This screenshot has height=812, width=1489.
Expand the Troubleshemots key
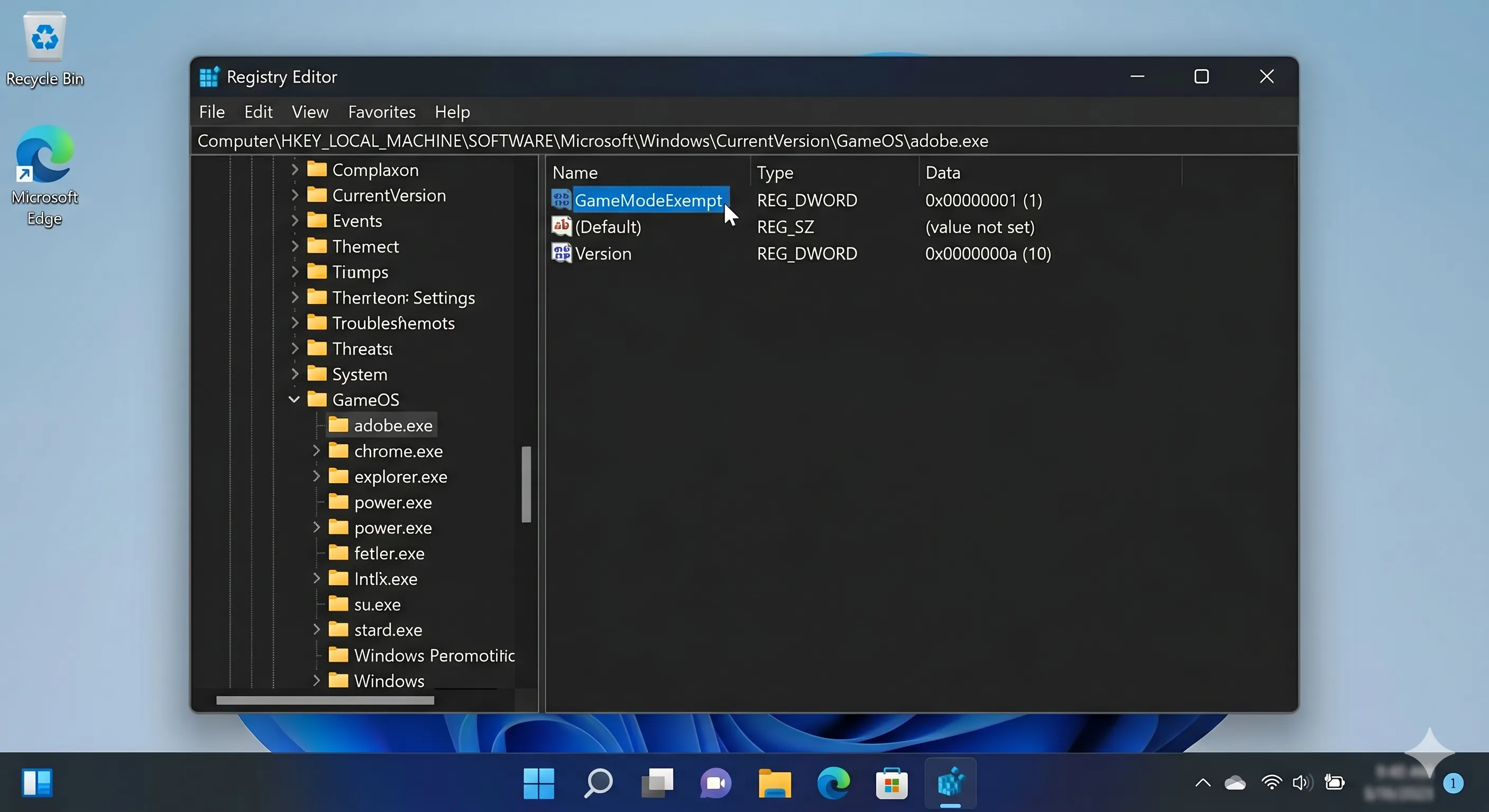295,322
